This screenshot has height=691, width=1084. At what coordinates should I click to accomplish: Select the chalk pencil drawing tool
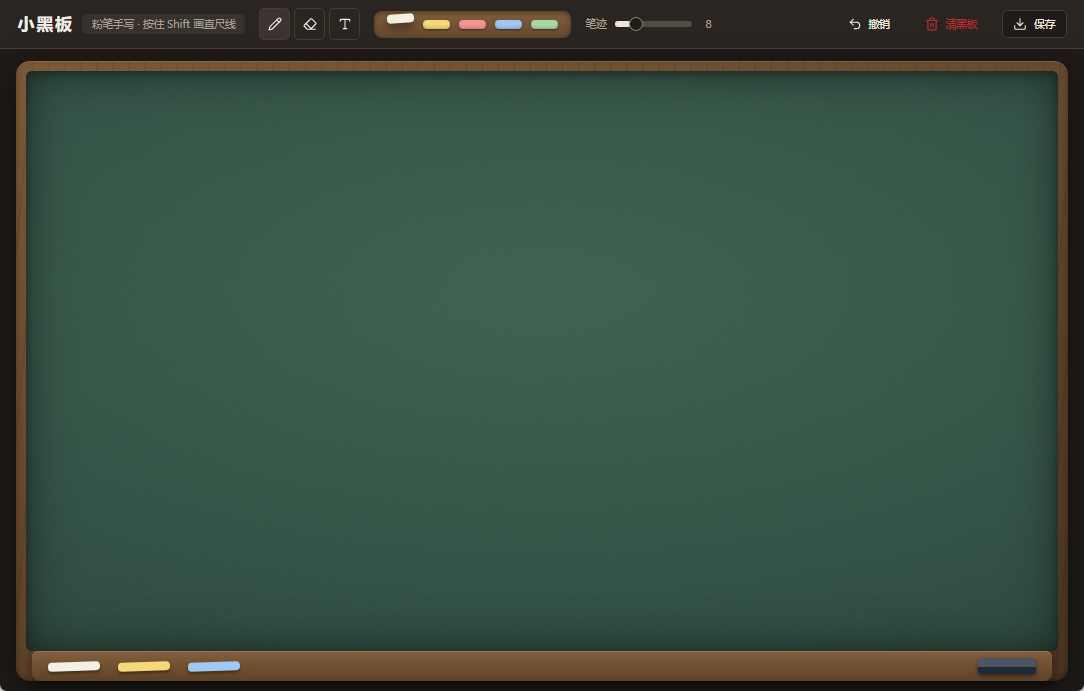pos(274,24)
